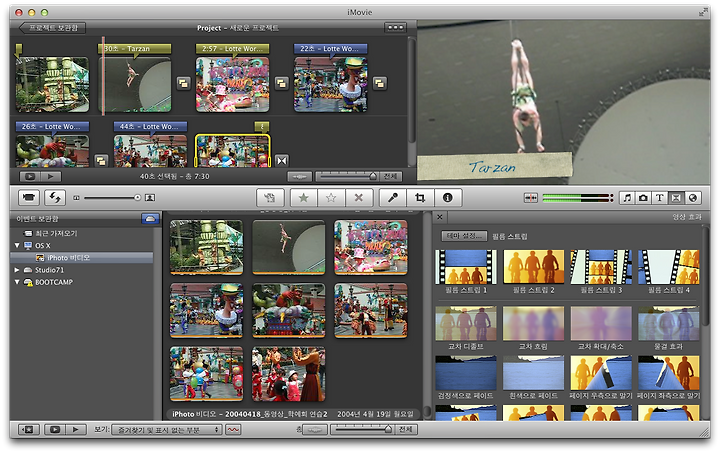The image size is (720, 453).
Task: Select the 2:57 Lotte World project clip
Action: [x=232, y=84]
